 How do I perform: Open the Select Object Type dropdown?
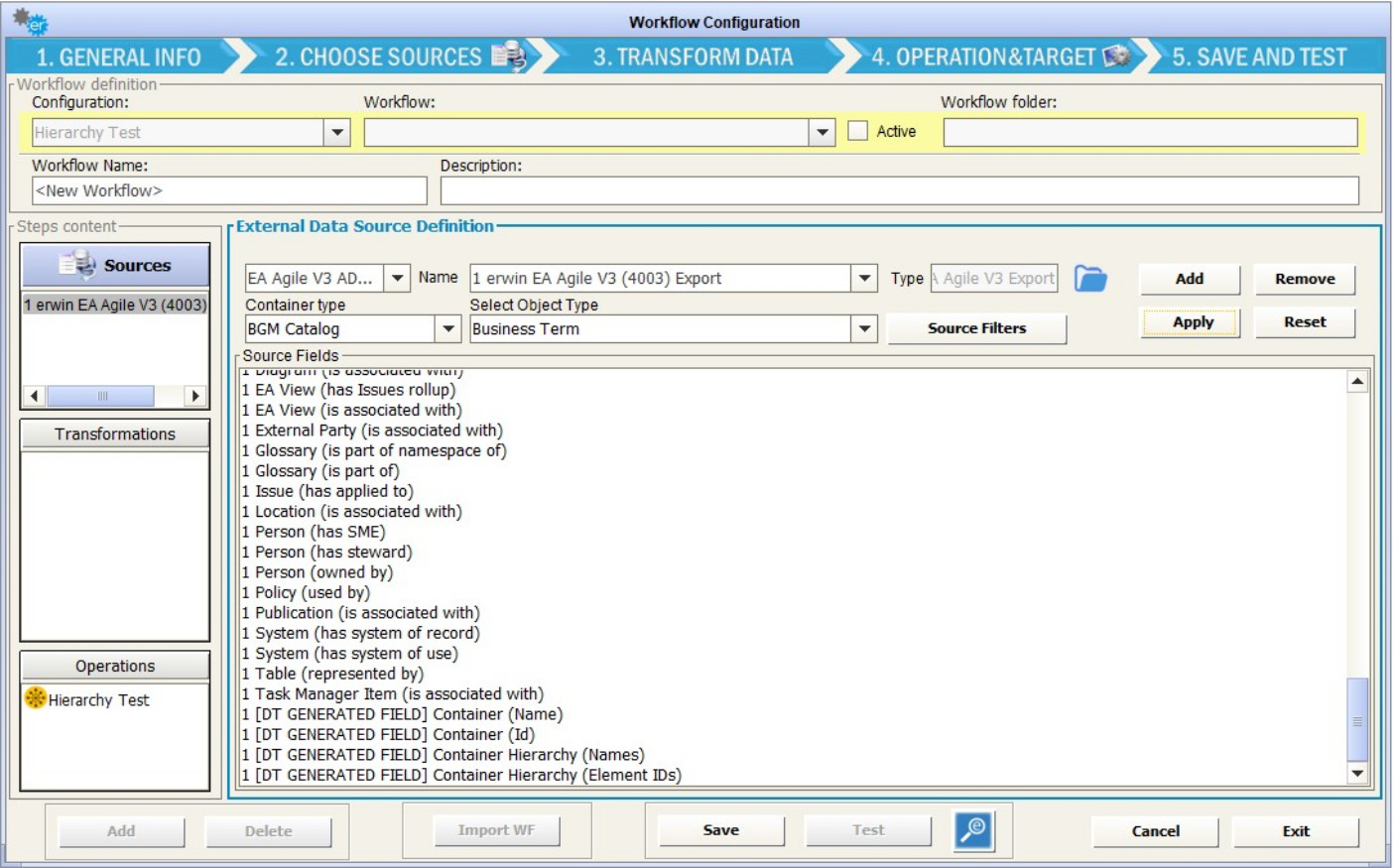[864, 328]
